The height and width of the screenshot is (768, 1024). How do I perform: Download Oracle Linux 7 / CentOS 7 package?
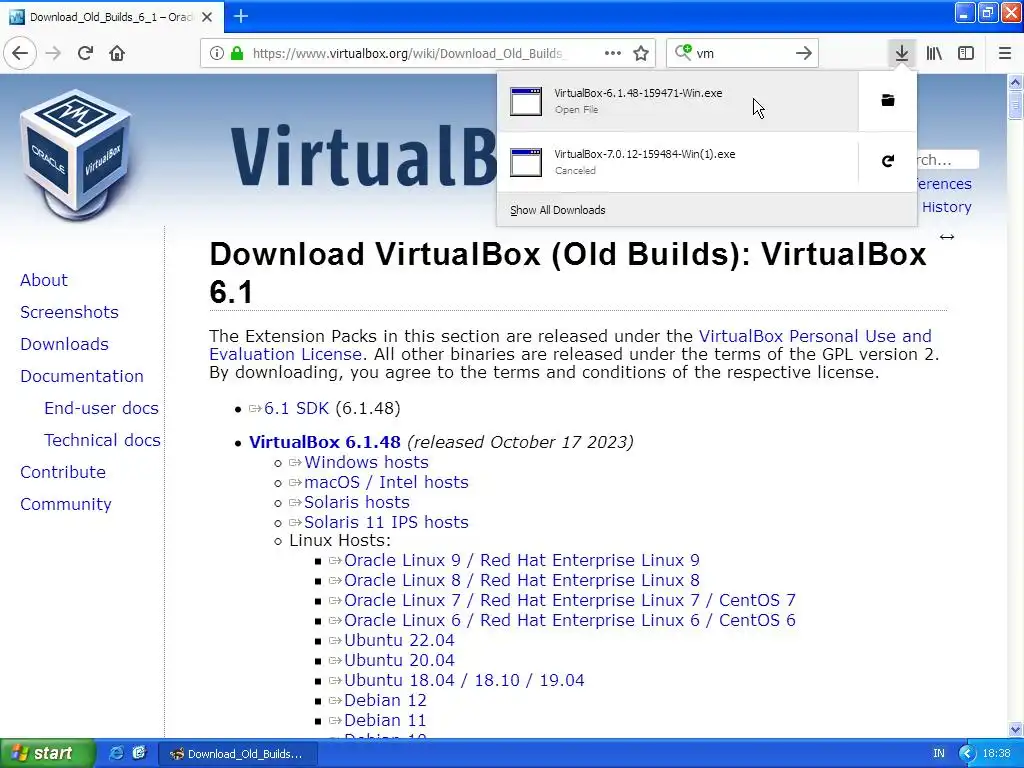pos(569,600)
